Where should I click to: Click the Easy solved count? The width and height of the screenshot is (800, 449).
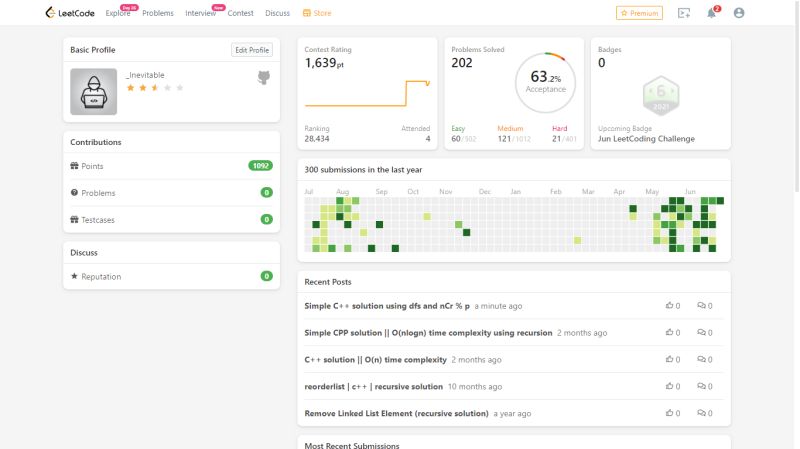click(x=463, y=139)
